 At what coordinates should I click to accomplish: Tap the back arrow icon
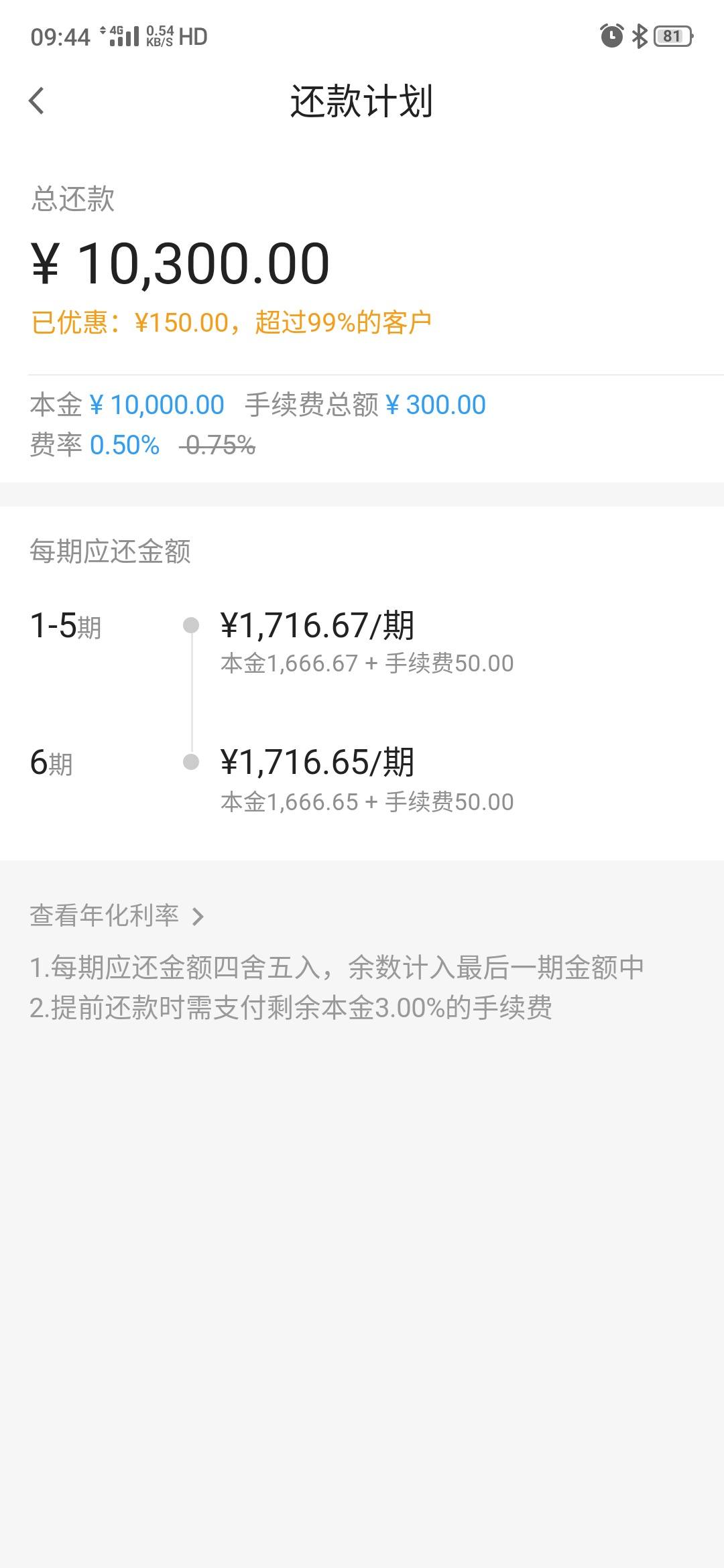37,101
